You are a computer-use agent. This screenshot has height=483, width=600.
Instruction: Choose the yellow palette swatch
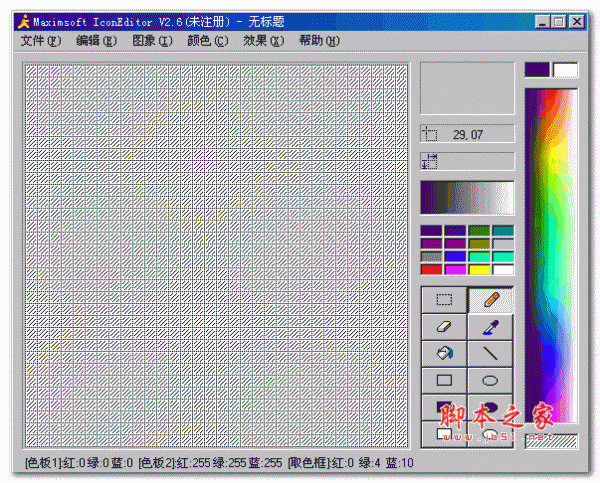479,269
